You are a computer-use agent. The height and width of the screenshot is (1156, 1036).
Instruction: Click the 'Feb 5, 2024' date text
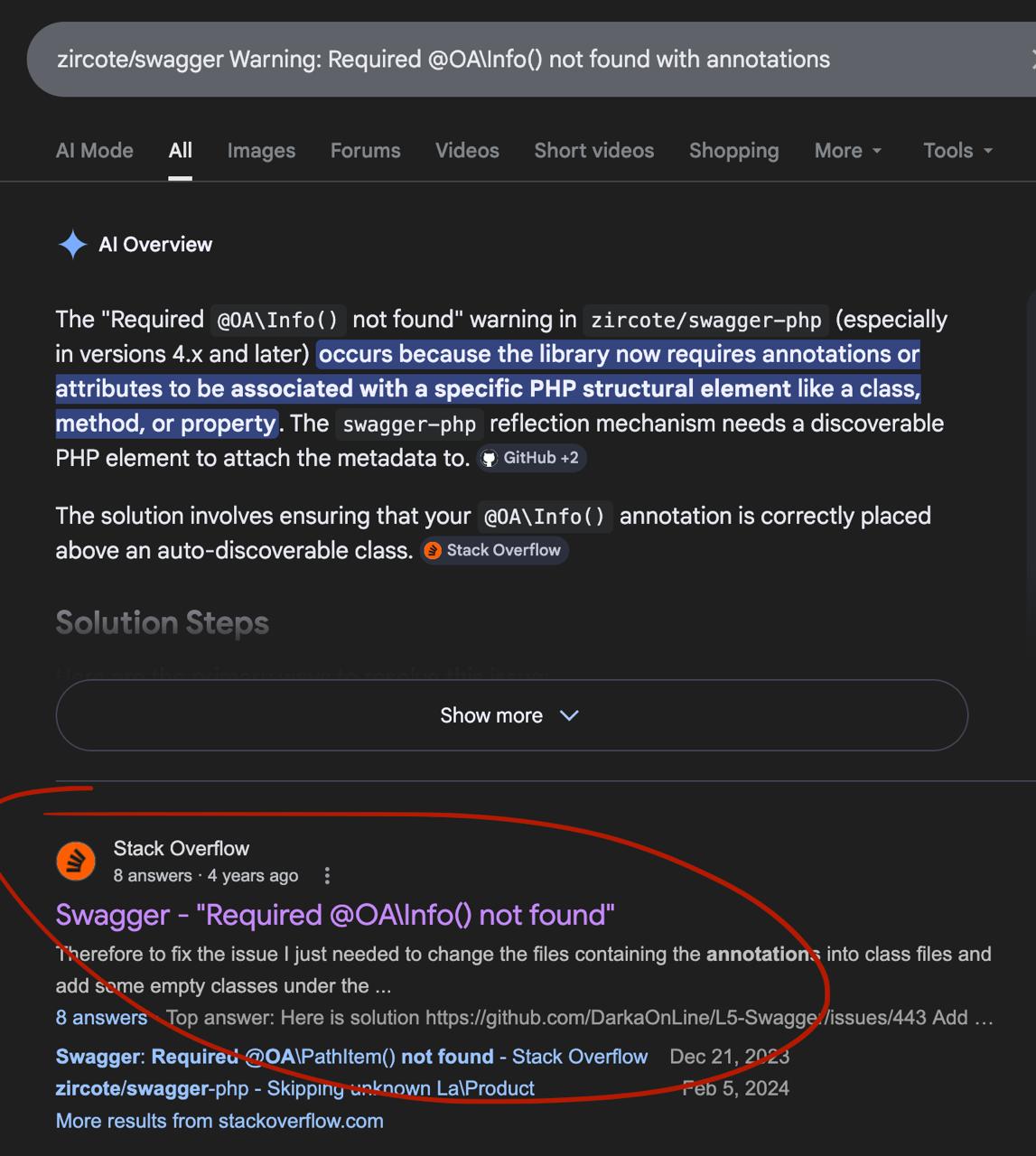tap(735, 1089)
